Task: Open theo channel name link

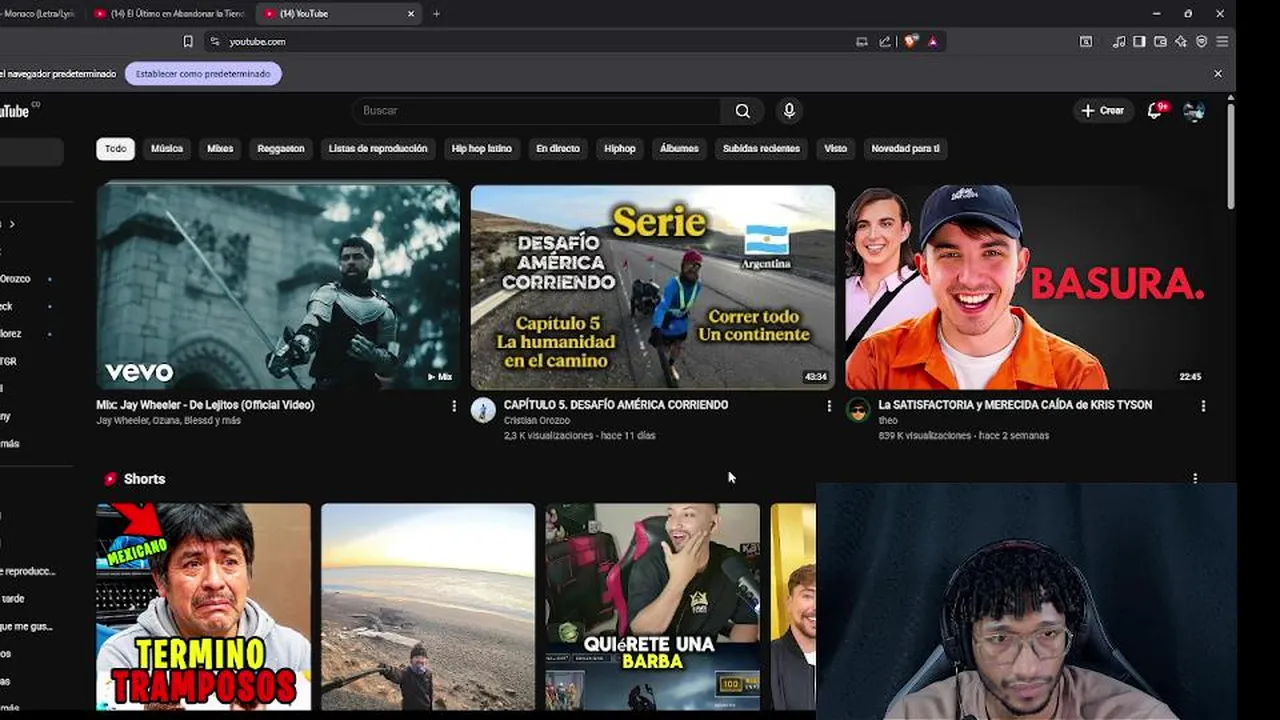Action: coord(888,421)
